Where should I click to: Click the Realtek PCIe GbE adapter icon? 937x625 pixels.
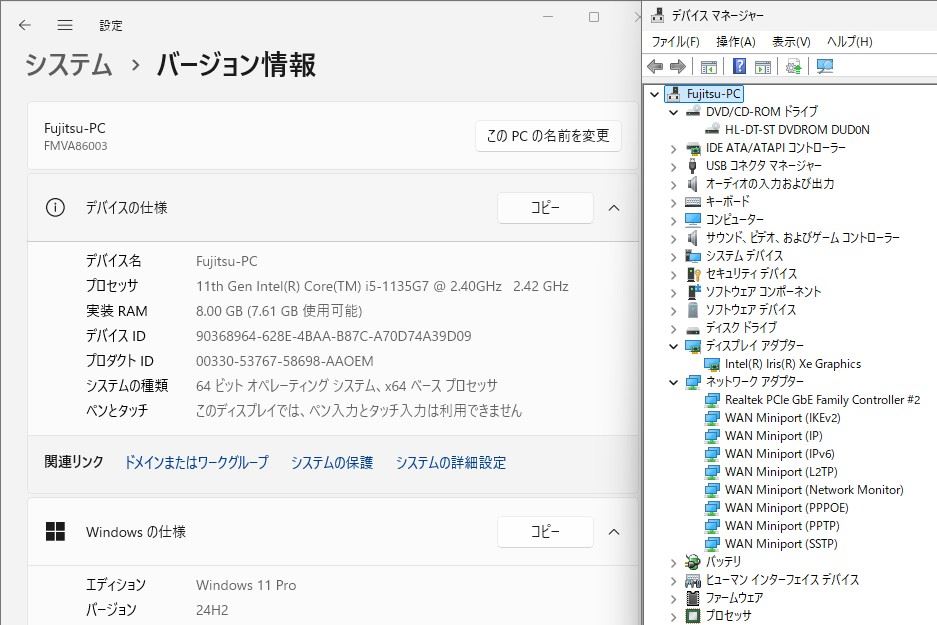click(712, 400)
